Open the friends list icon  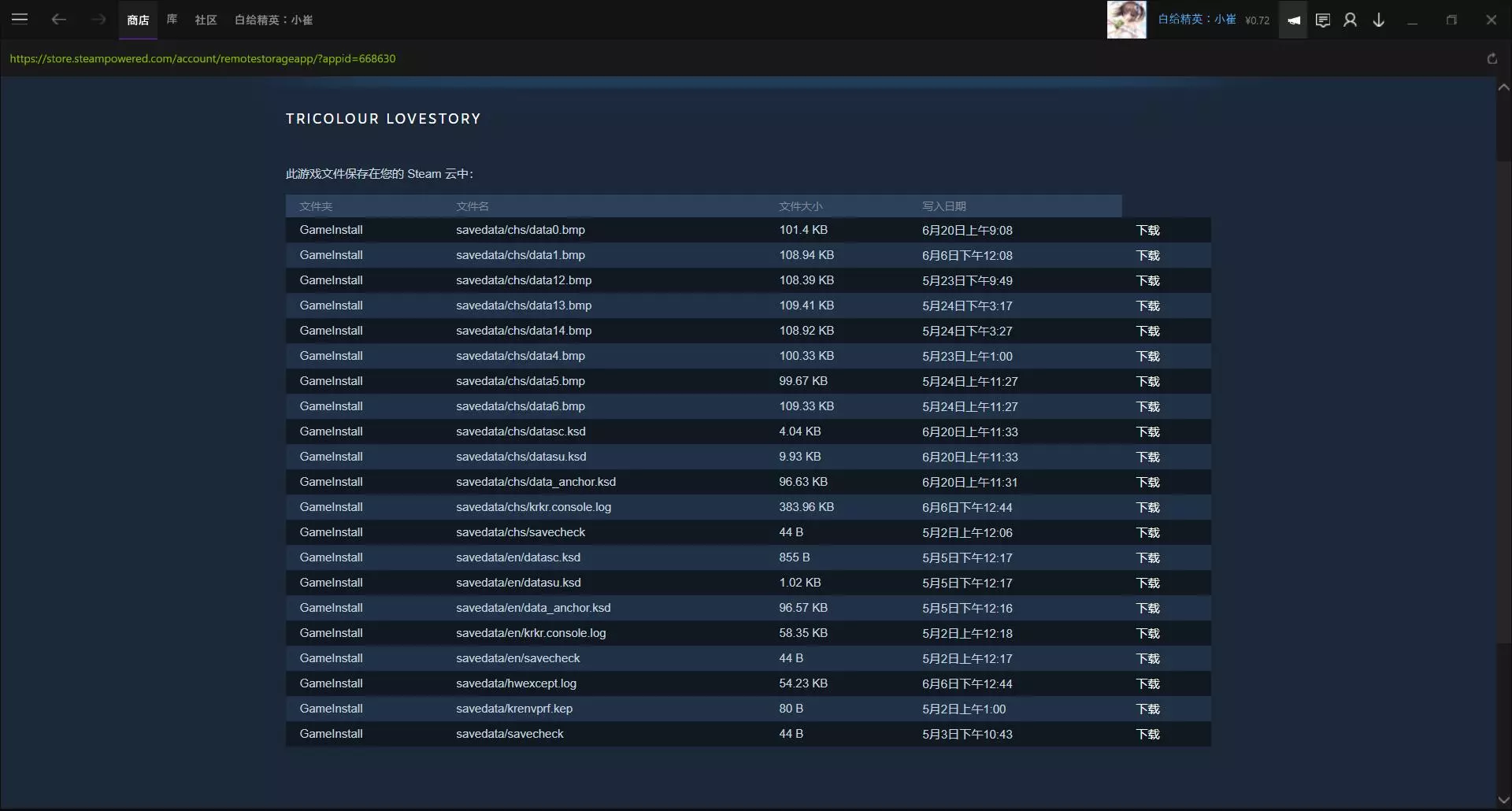click(1351, 20)
